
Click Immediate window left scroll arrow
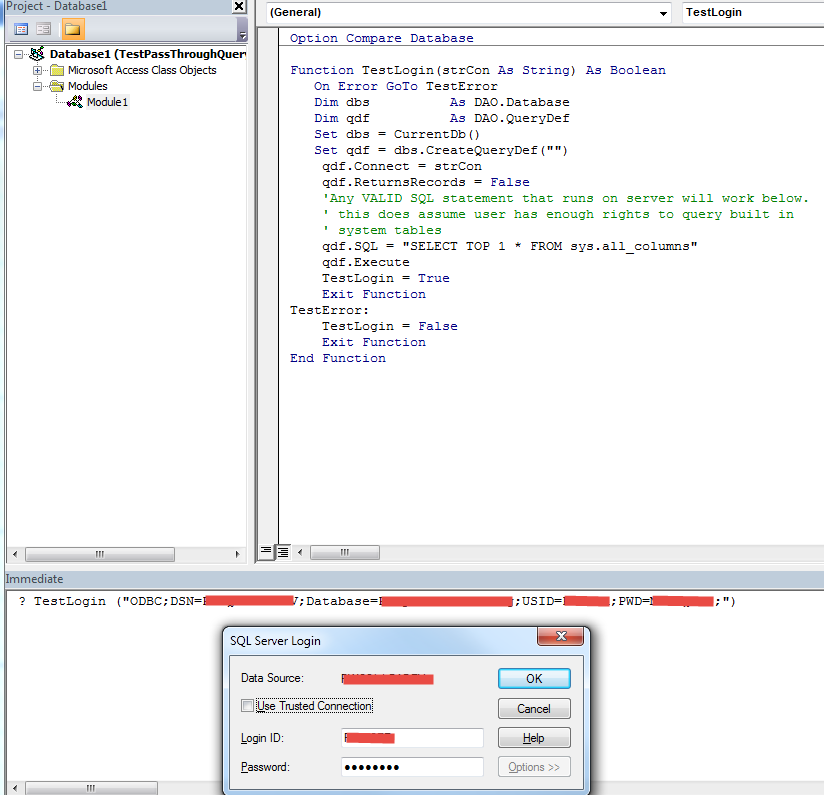(x=15, y=788)
